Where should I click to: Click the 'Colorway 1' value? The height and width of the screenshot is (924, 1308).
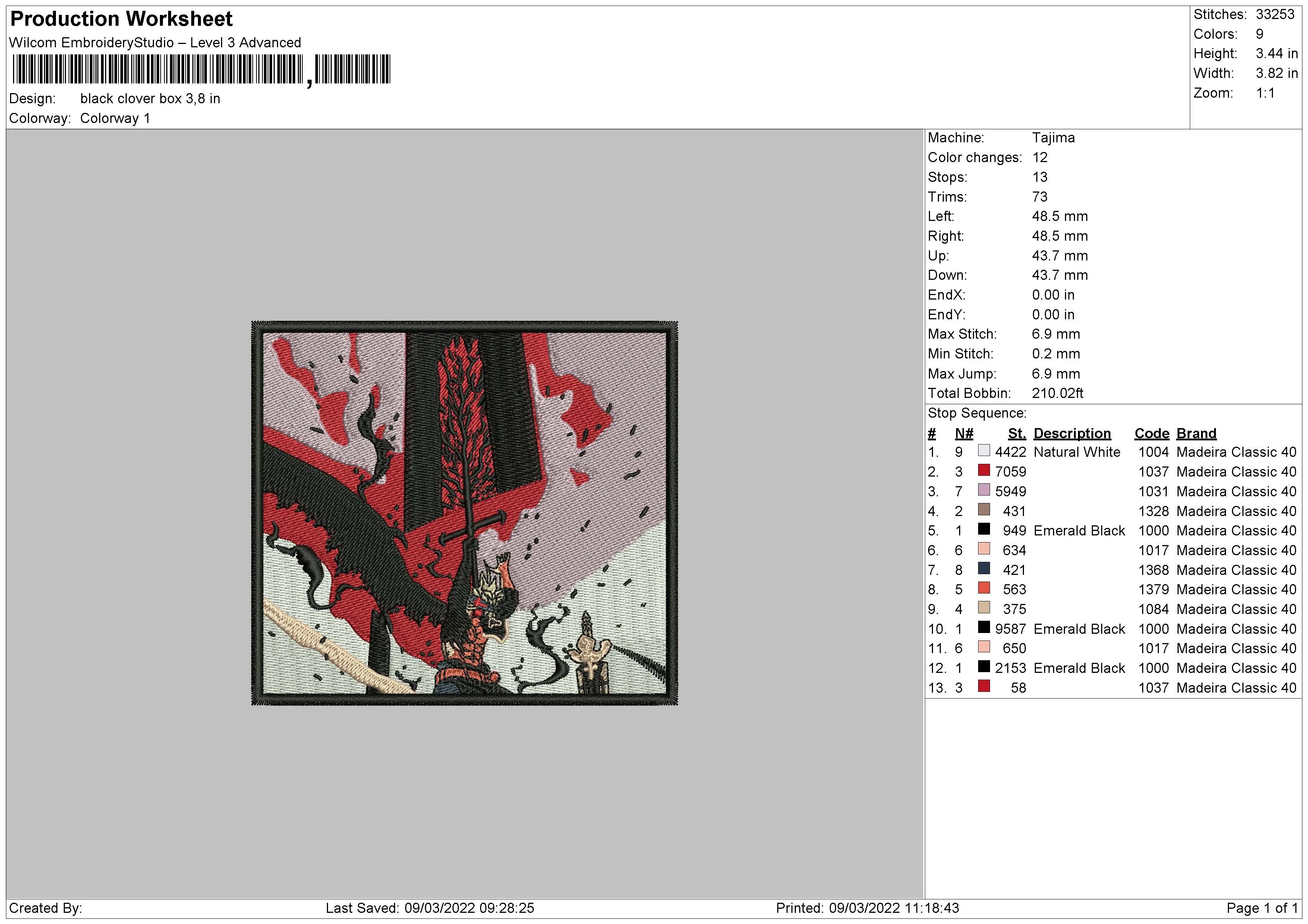click(x=115, y=118)
